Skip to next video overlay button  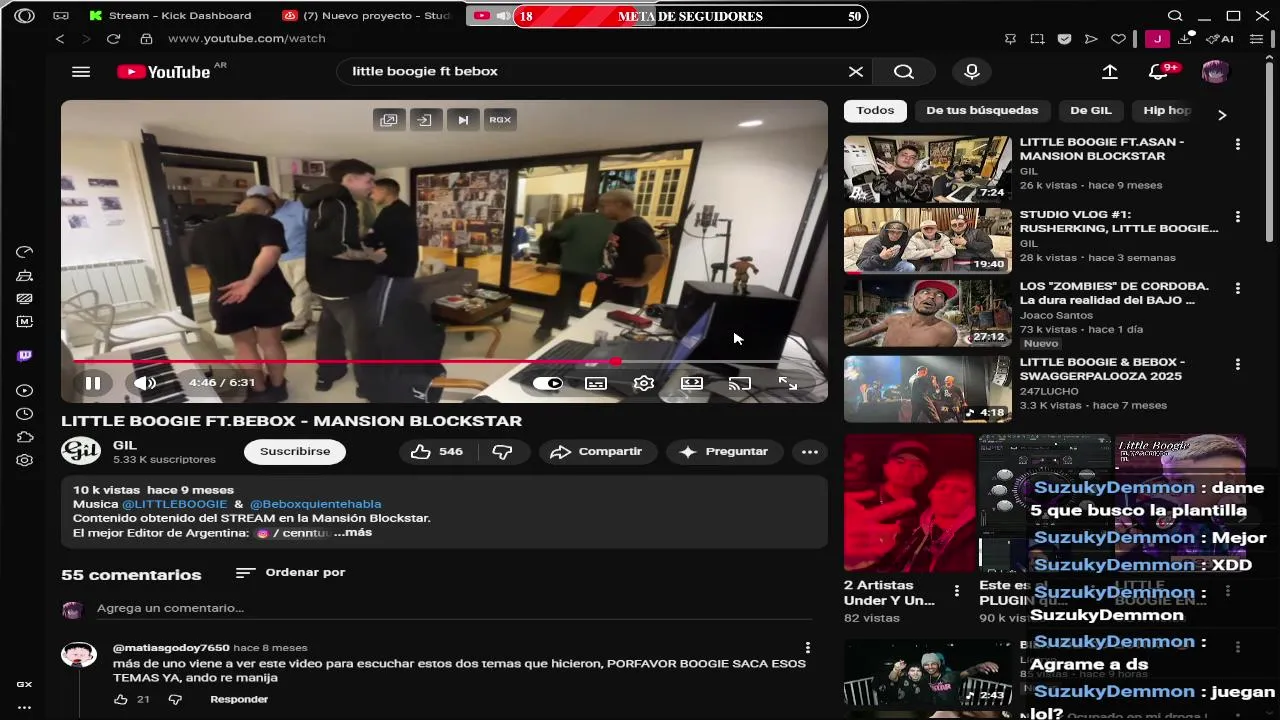tap(463, 120)
